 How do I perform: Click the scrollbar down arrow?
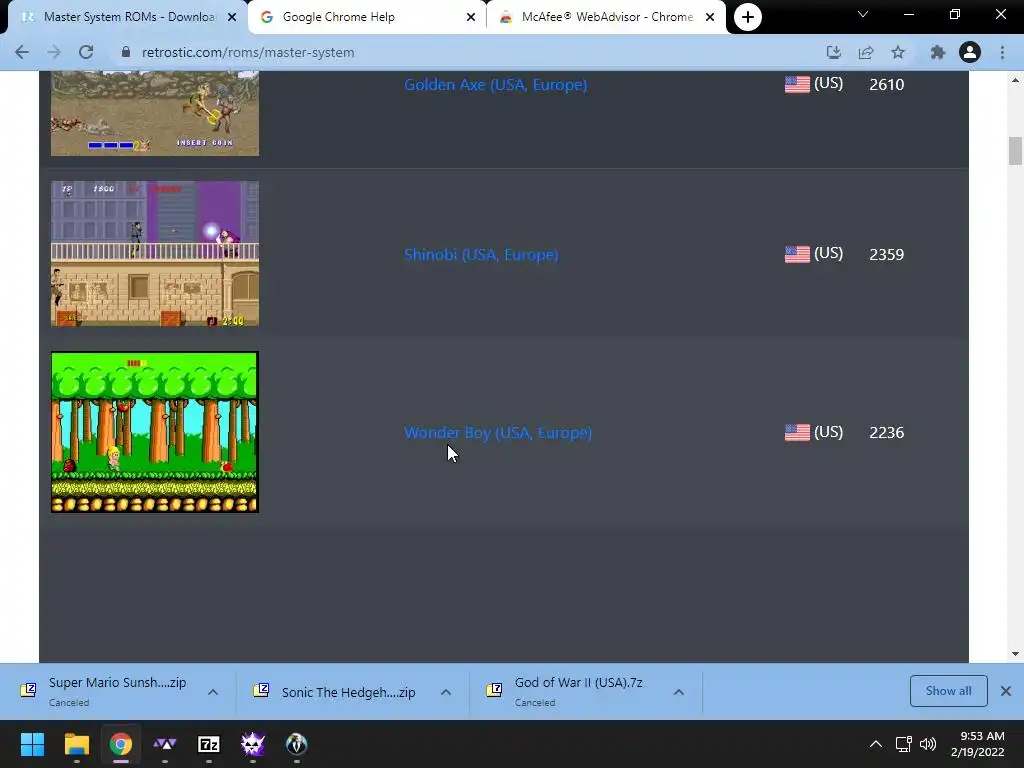click(1015, 654)
